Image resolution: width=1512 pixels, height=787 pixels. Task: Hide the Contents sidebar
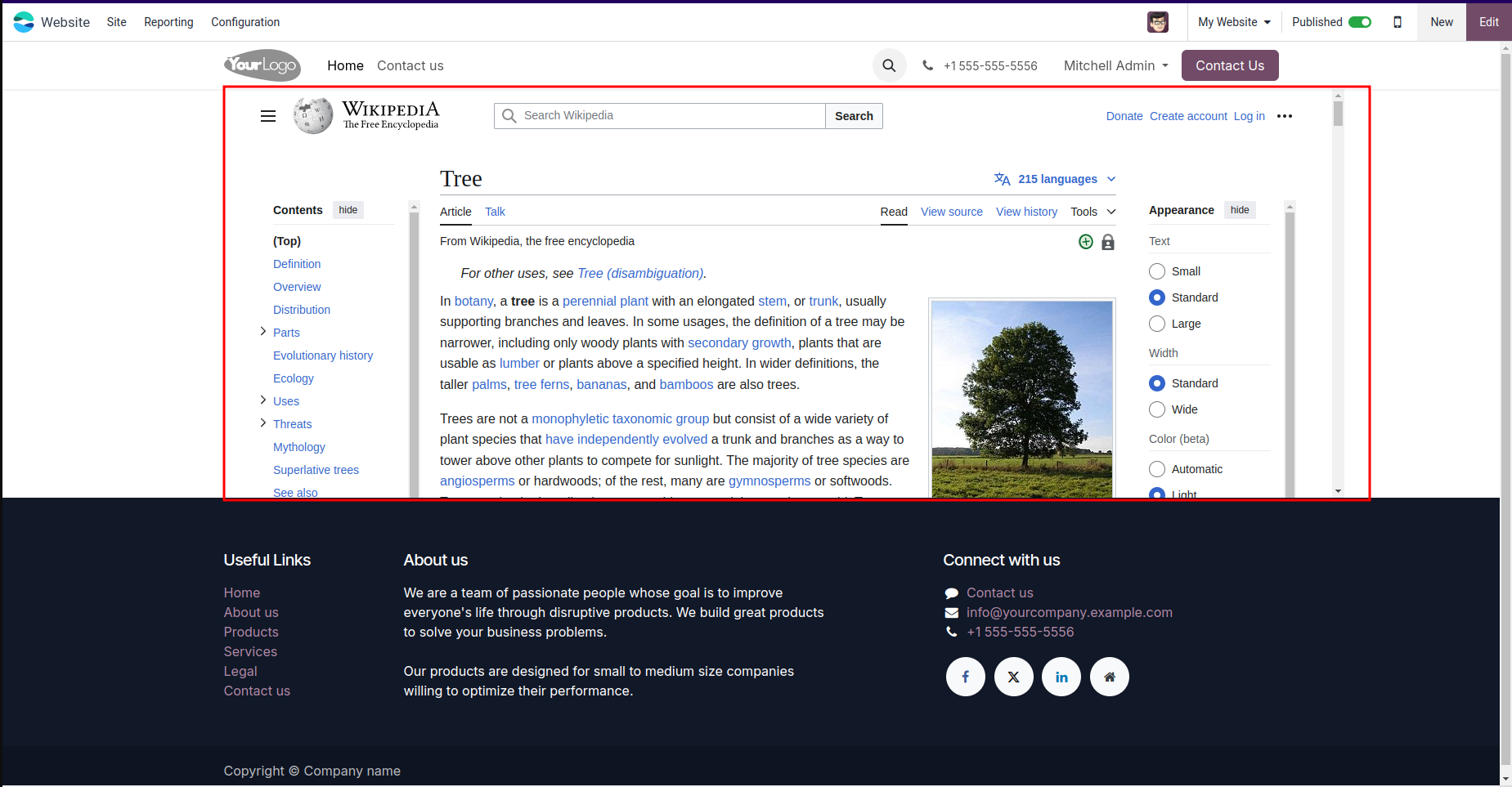pyautogui.click(x=348, y=210)
